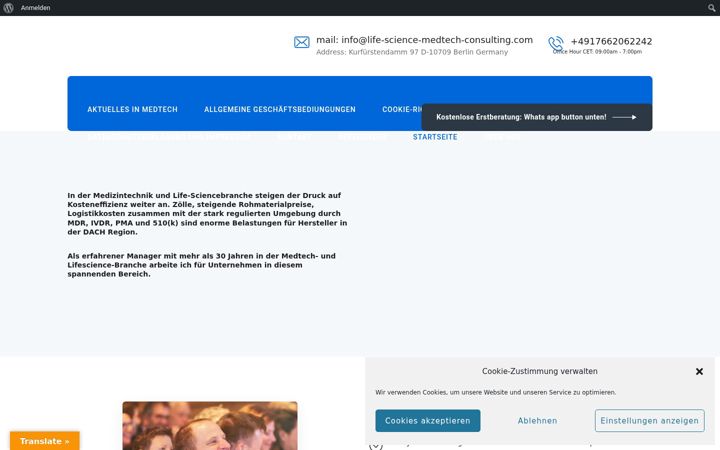Click the mail envelope icon

click(302, 42)
